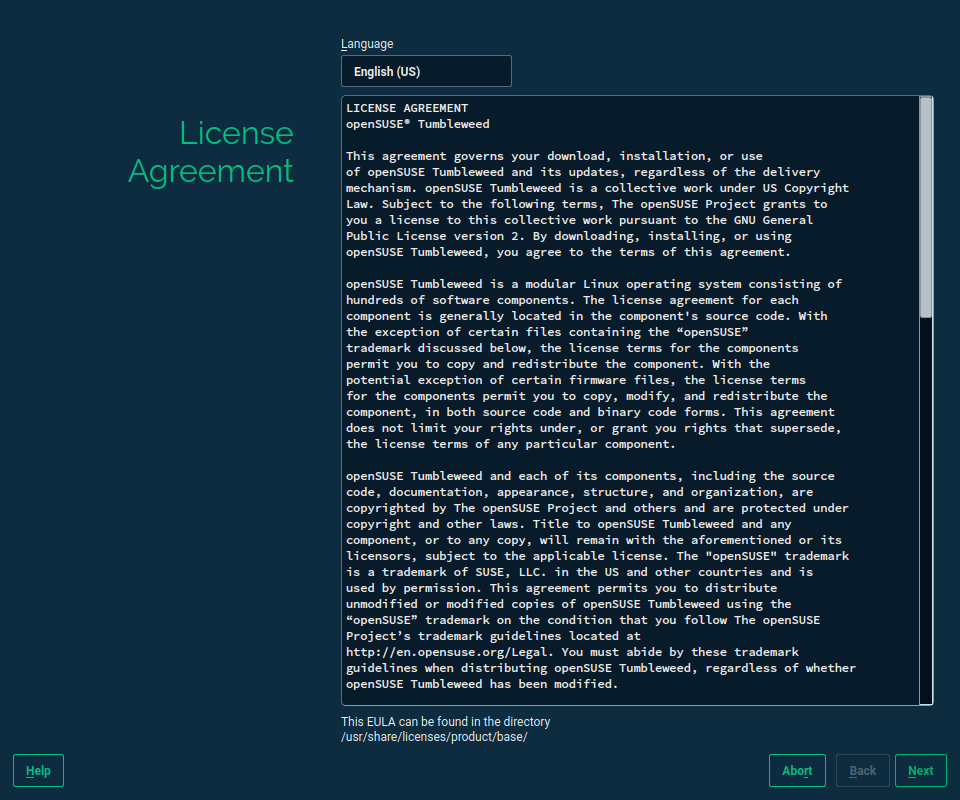Click the openSUSE® Tumbleweed line under the heading
This screenshot has width=960, height=800.
pos(418,124)
